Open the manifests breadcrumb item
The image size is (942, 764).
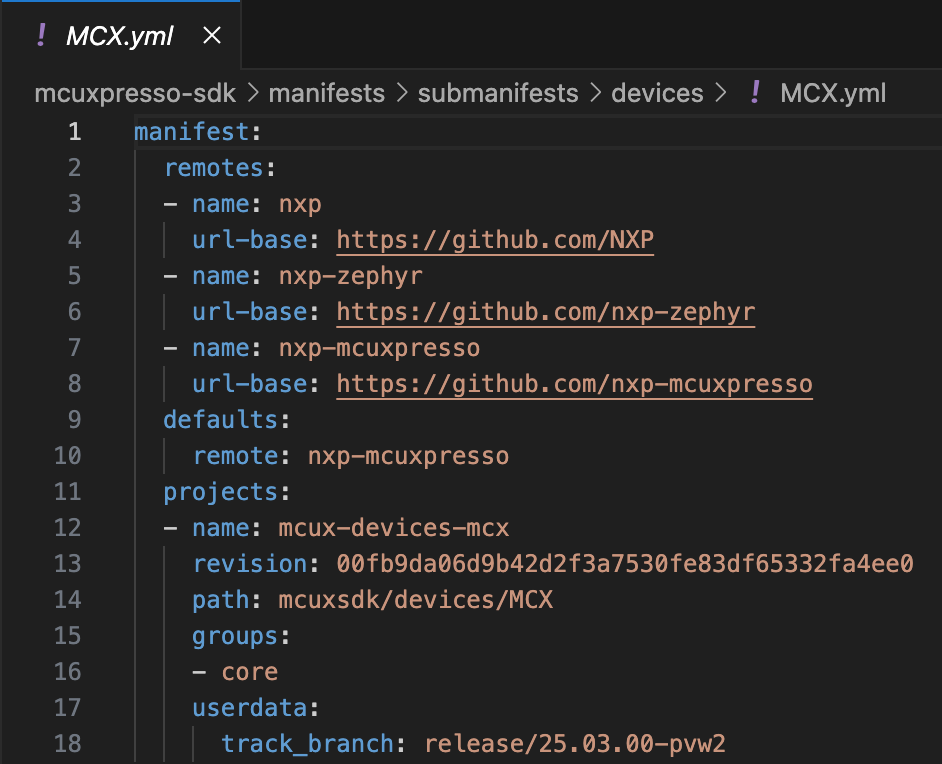coord(327,93)
